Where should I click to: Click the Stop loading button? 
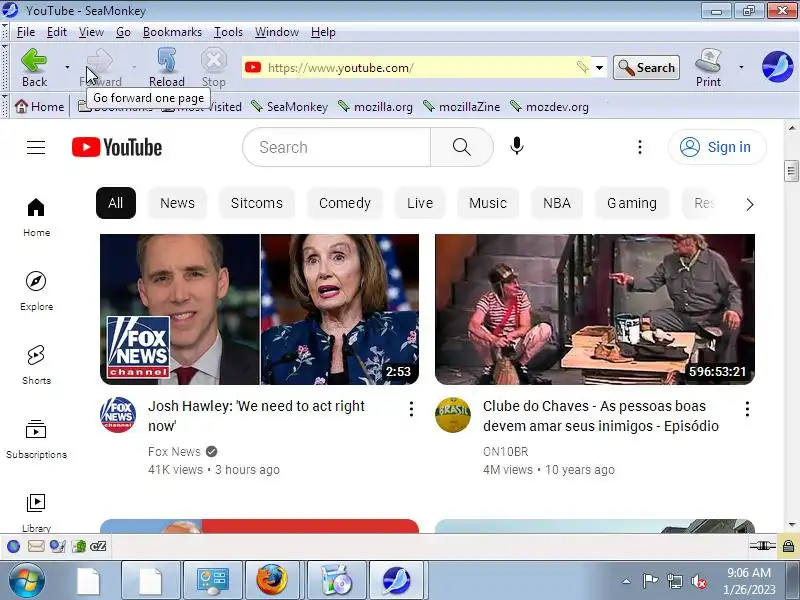pyautogui.click(x=213, y=67)
